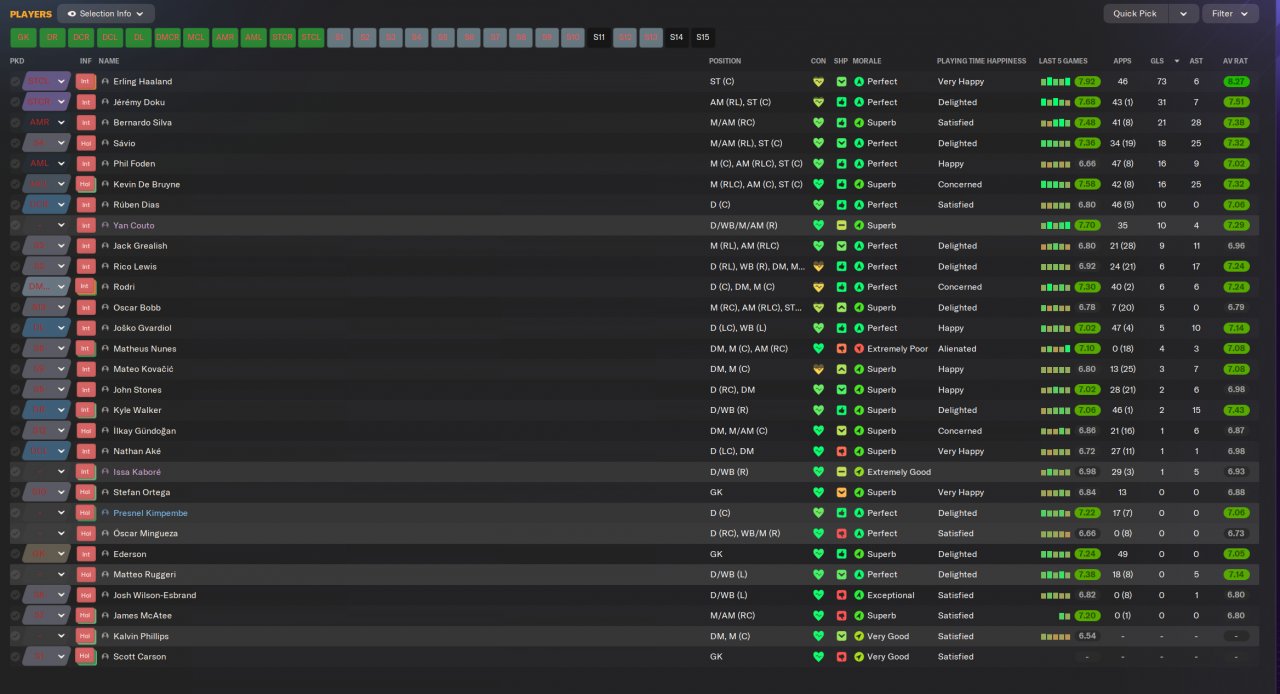This screenshot has height=694, width=1280.
Task: Click the person icon beside Kalvin Phillips
Action: [x=105, y=636]
